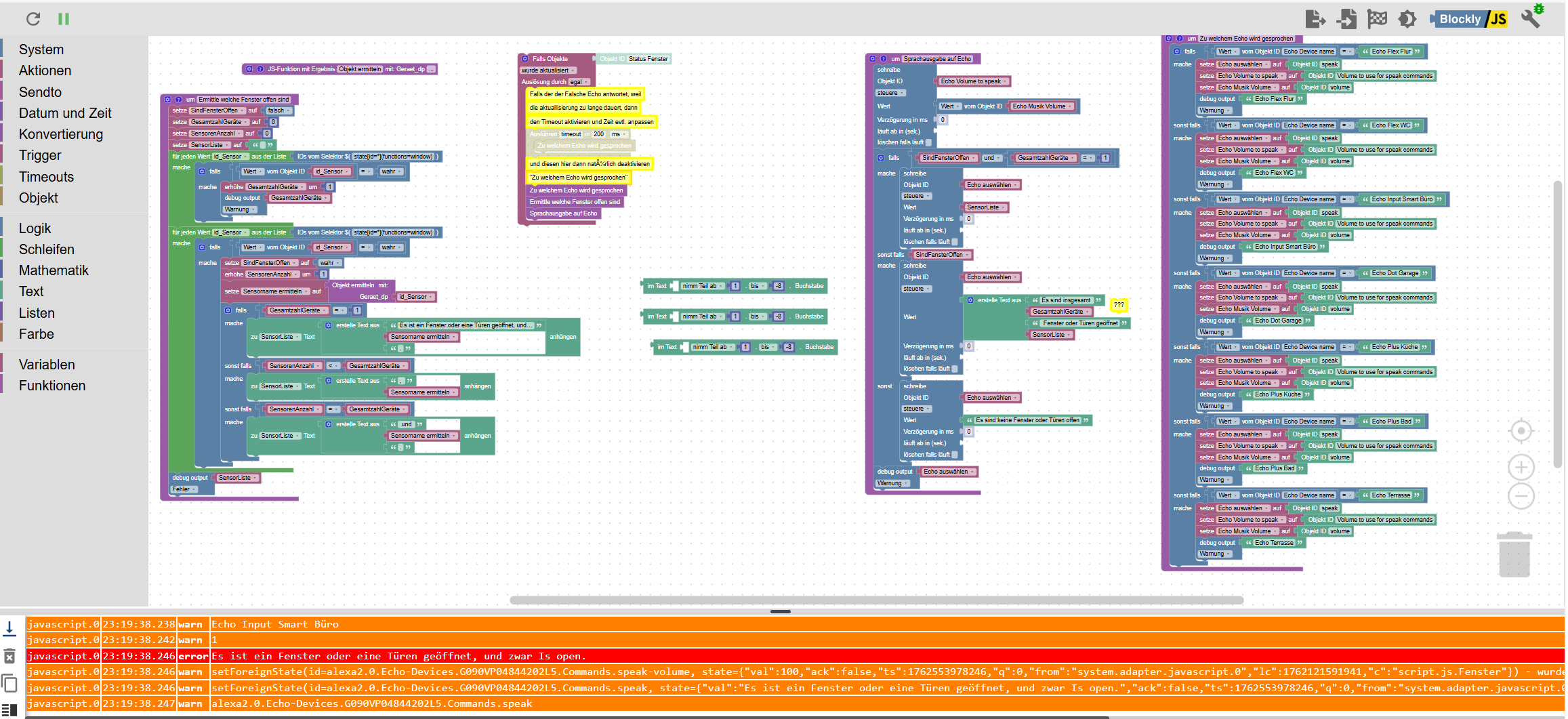Image resolution: width=1568 pixels, height=719 pixels.
Task: Open the Mathematik toolbox category
Action: [x=54, y=270]
